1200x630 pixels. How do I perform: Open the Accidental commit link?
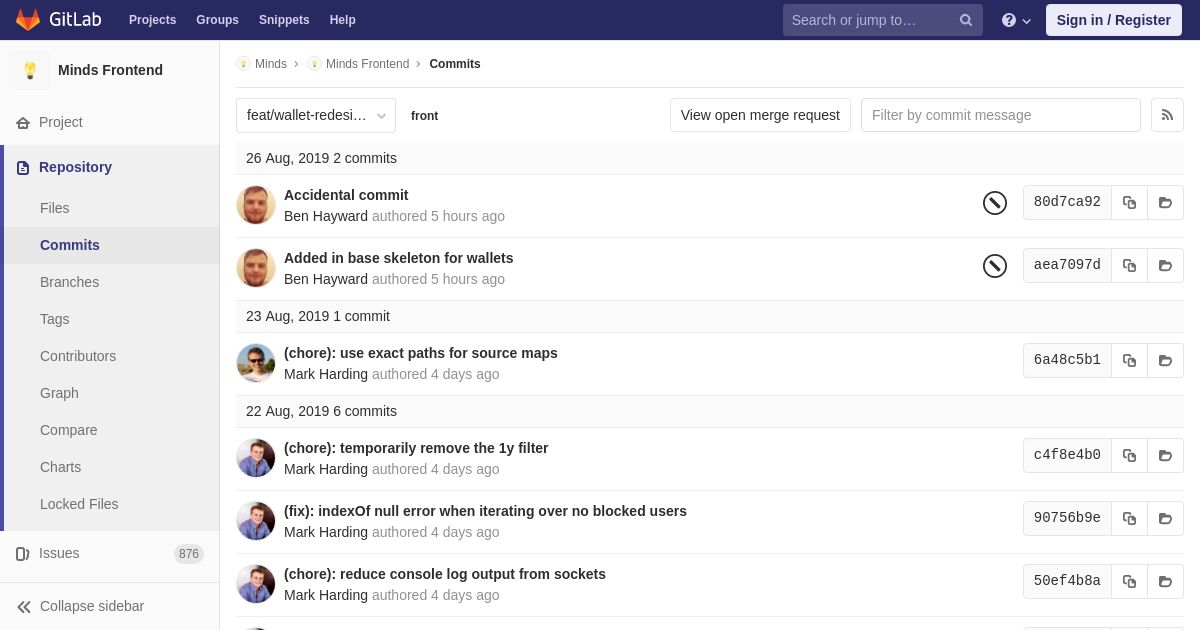(346, 195)
